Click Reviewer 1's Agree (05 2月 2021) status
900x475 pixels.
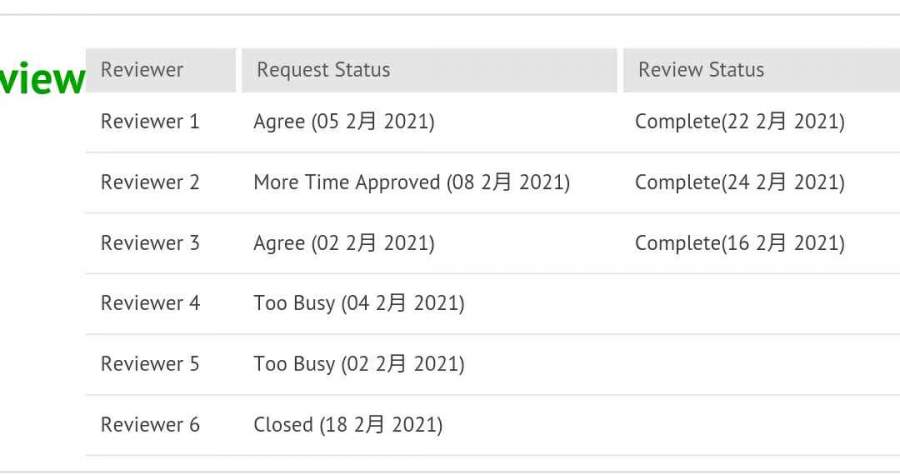344,122
